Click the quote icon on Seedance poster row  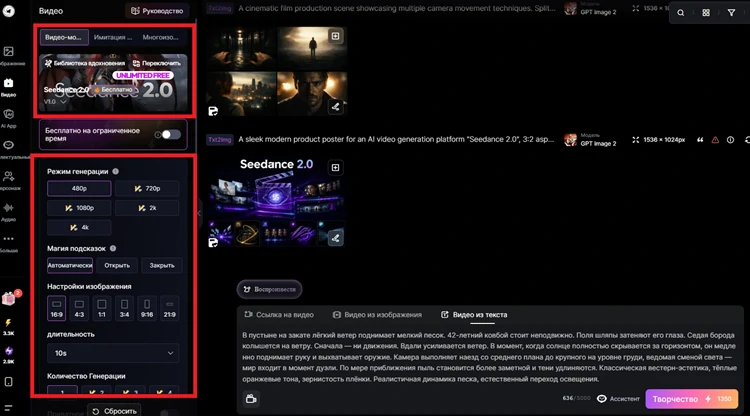700,140
